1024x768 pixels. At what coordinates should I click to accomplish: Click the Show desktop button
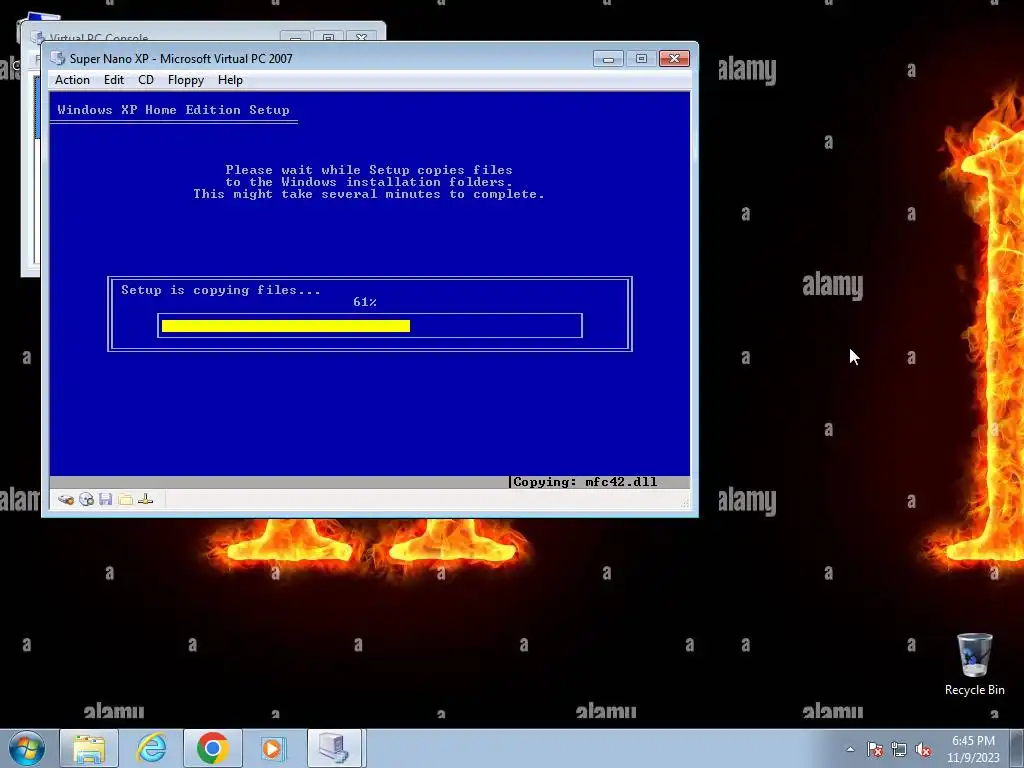(1017, 748)
